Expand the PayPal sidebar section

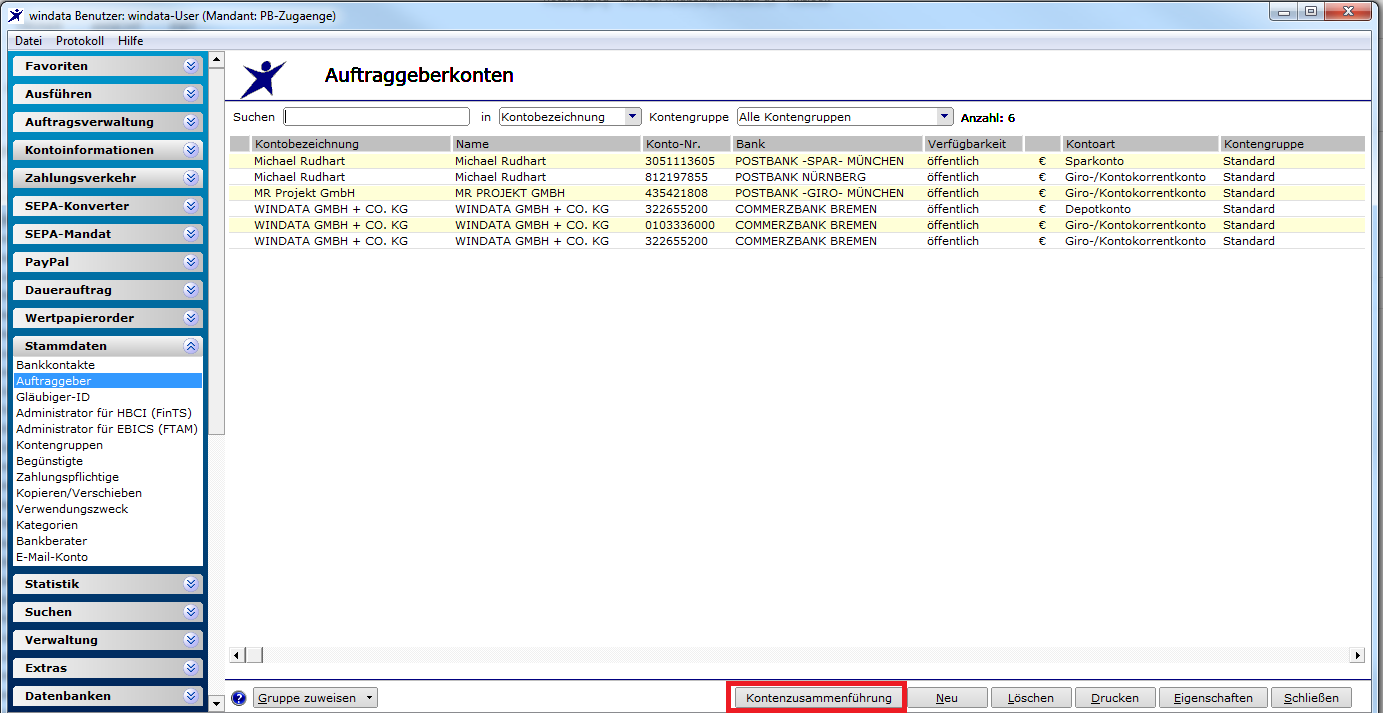point(108,262)
